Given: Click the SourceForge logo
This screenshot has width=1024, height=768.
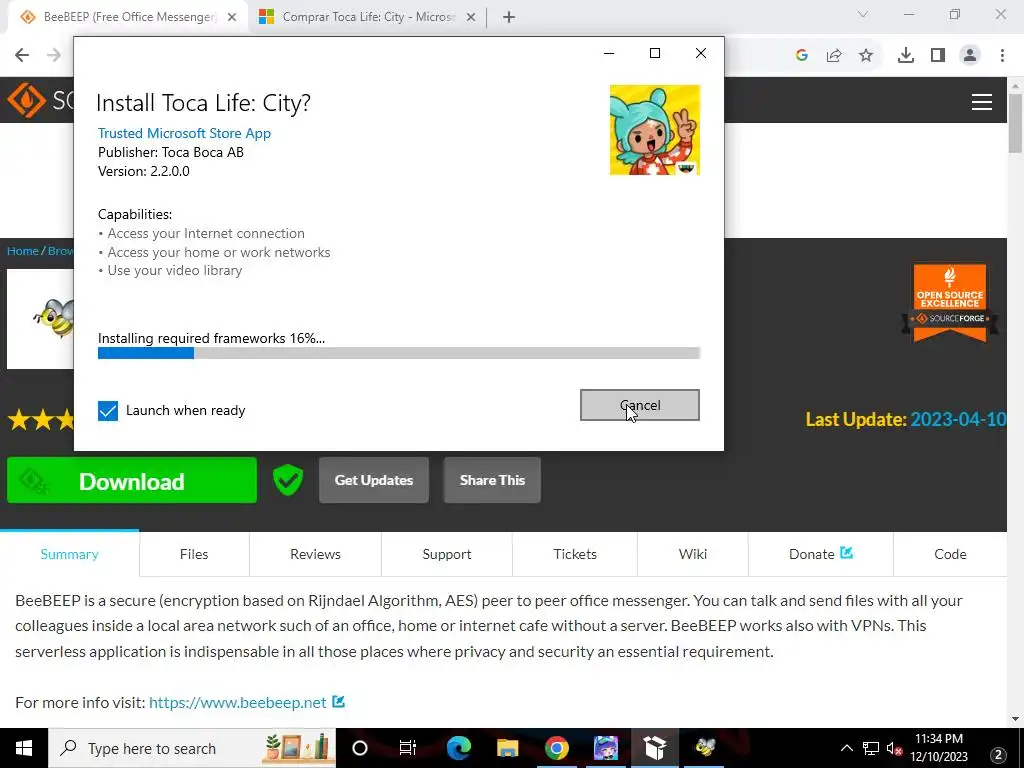Looking at the screenshot, I should click(40, 100).
